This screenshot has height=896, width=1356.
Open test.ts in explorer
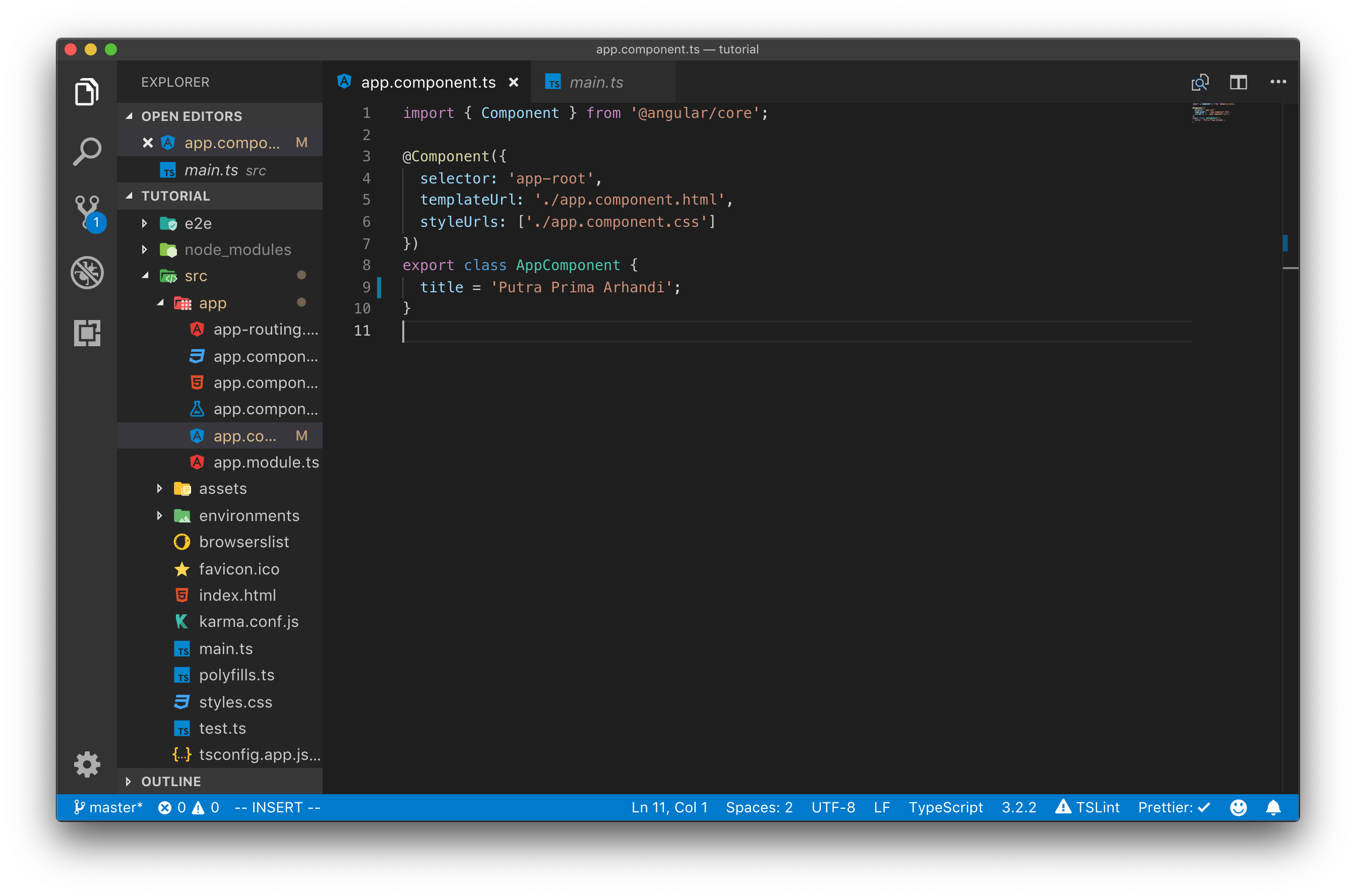(219, 728)
